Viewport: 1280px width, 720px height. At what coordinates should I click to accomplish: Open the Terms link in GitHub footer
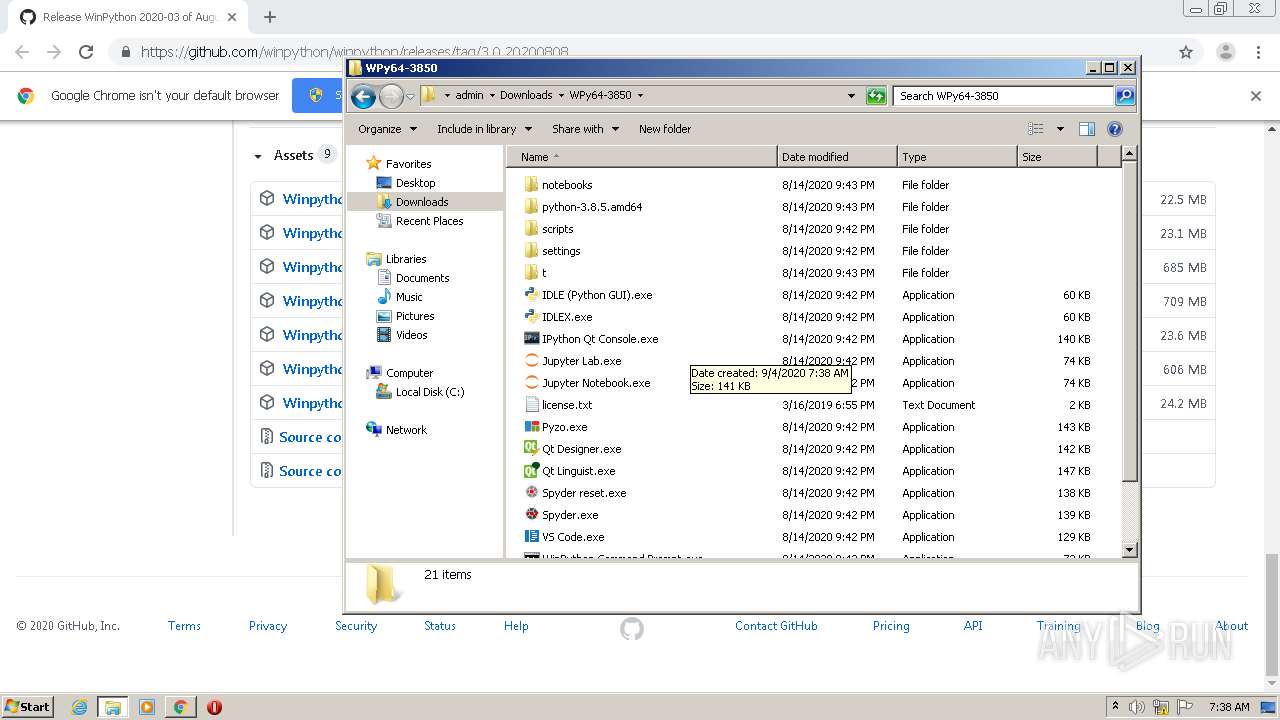pyautogui.click(x=184, y=626)
